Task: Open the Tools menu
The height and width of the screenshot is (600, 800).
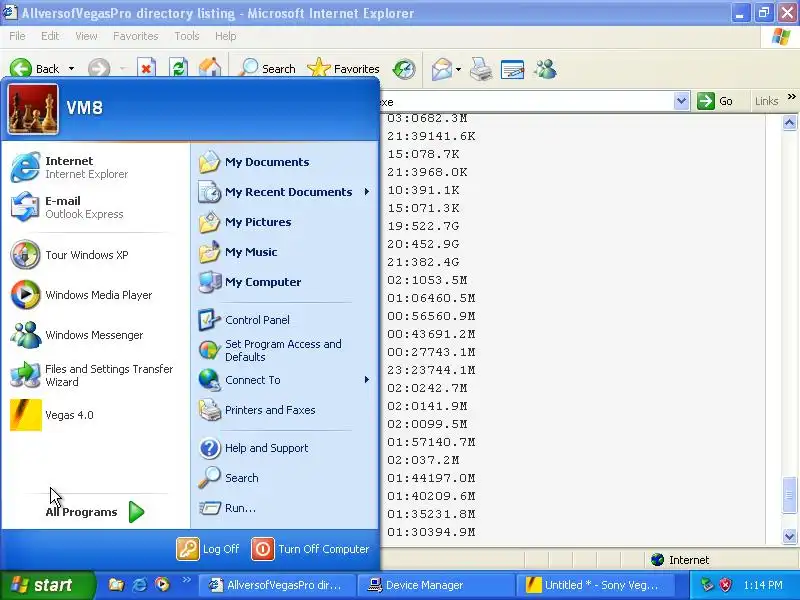Action: point(187,36)
